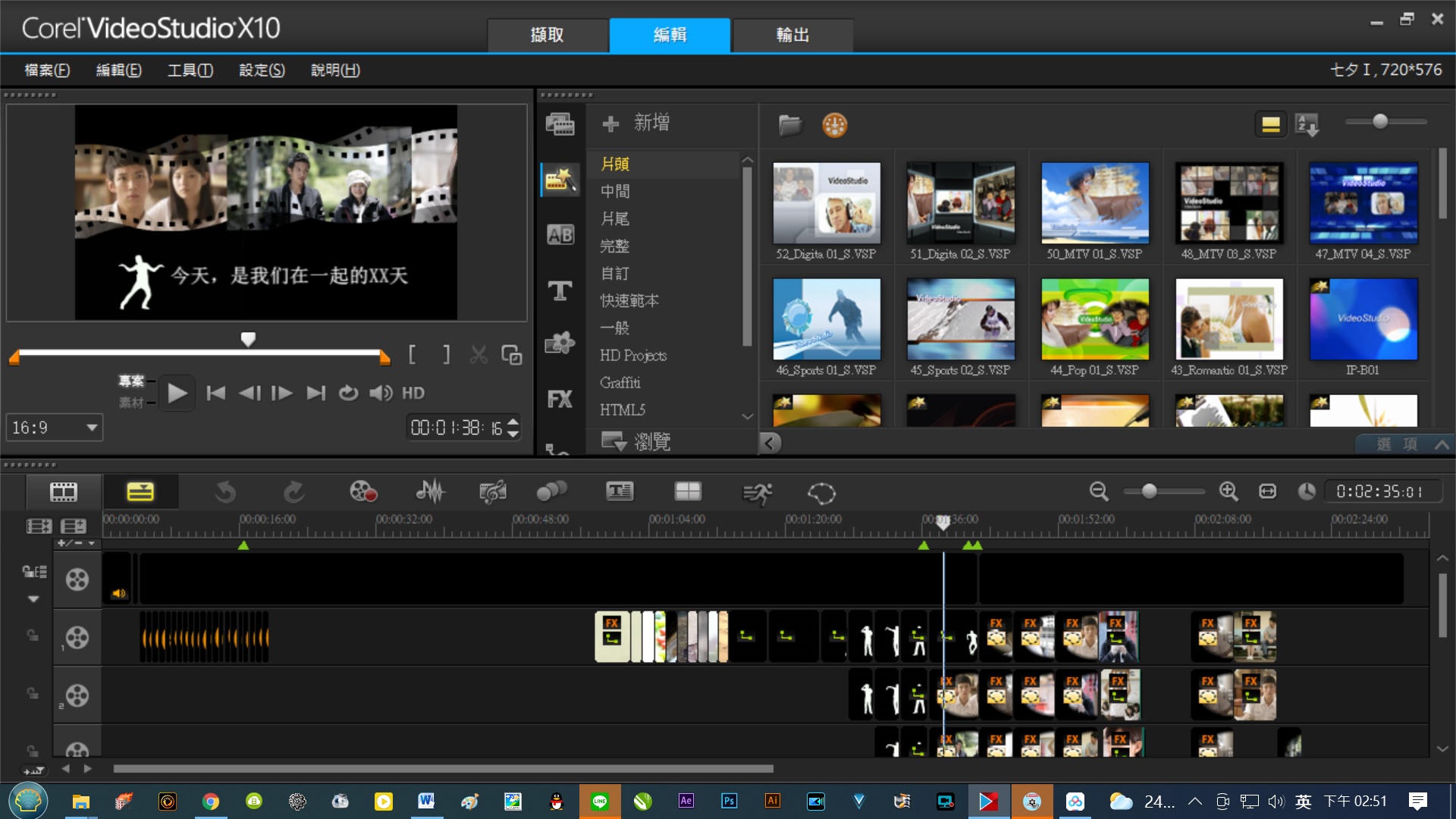Switch to Storyboard view

point(64,492)
